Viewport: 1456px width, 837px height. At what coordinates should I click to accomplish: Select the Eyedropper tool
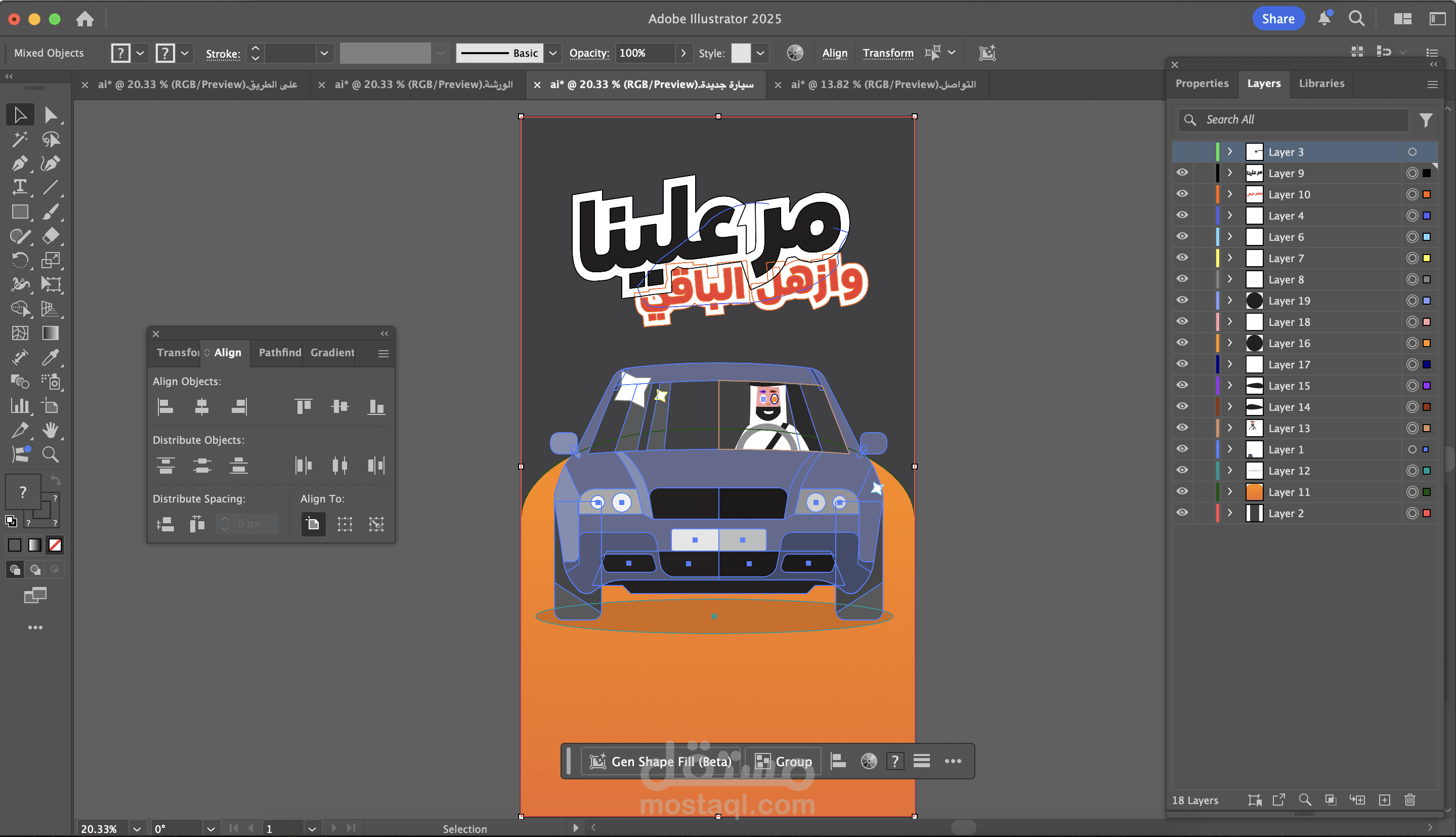pos(51,358)
